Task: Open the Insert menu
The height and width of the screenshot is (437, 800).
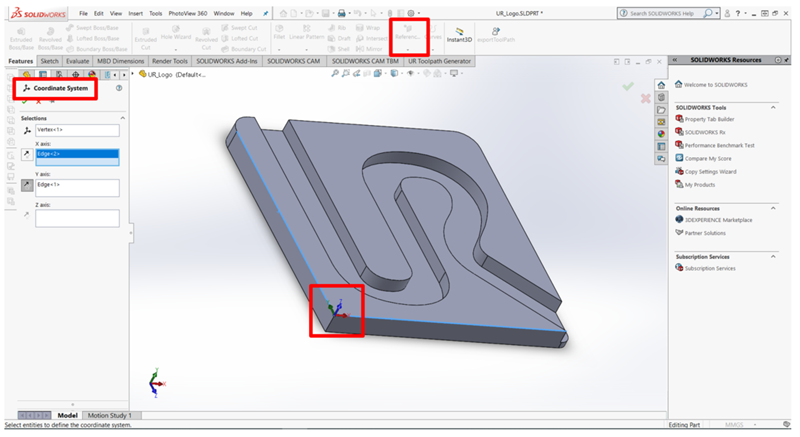Action: pos(136,13)
